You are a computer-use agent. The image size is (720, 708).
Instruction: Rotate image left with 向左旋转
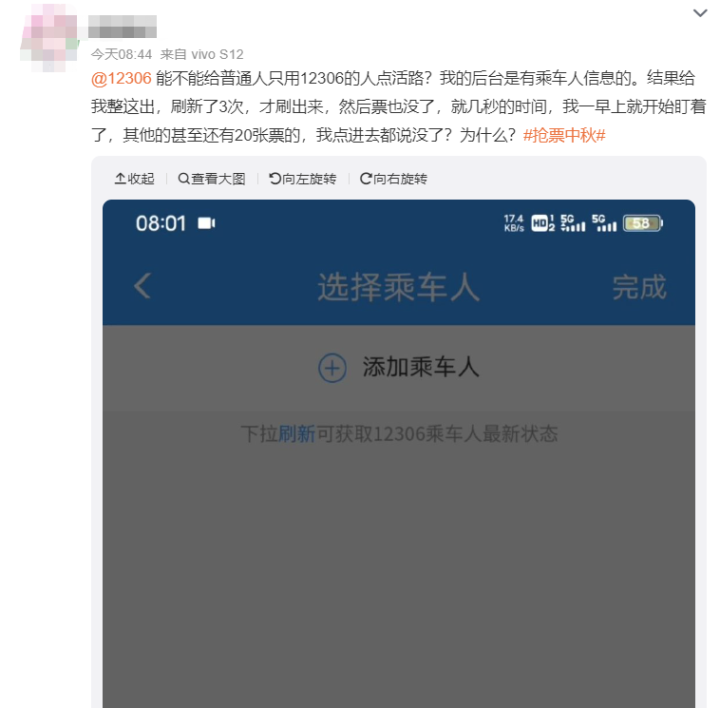303,179
